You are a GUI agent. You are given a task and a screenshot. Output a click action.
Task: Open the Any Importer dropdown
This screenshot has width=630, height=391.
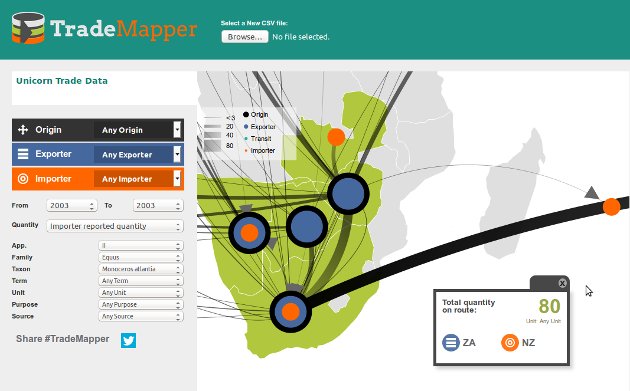click(139, 179)
